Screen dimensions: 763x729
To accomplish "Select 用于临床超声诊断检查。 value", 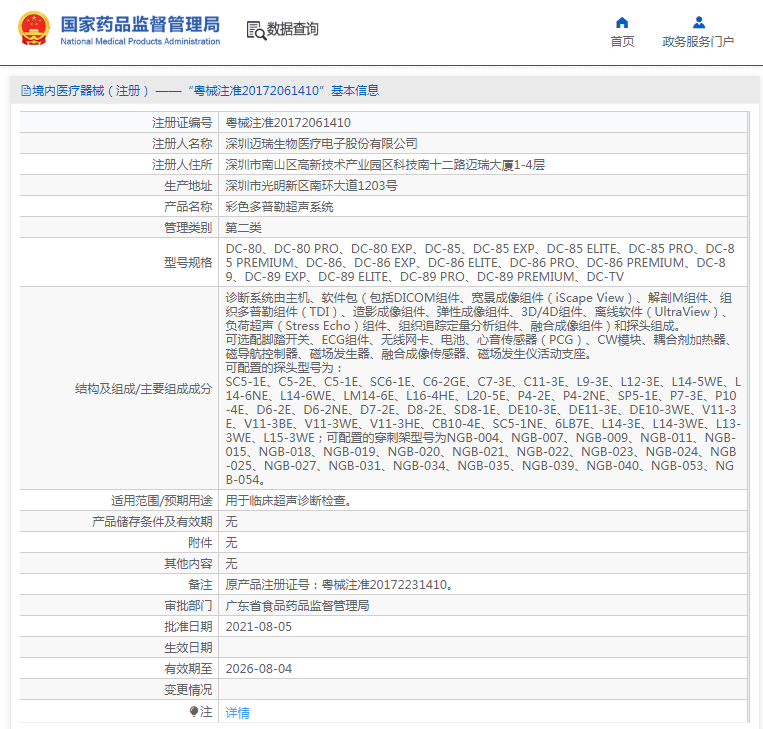I will pos(289,500).
